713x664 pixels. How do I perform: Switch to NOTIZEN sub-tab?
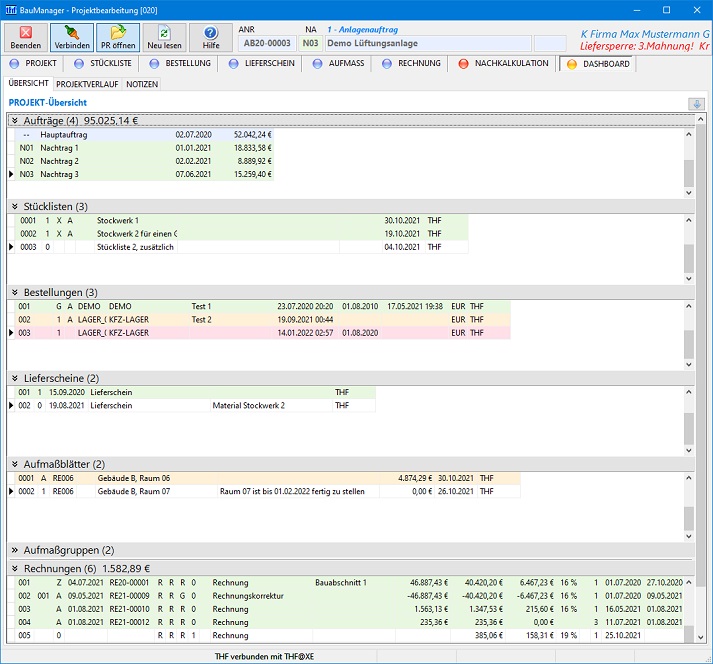142,84
